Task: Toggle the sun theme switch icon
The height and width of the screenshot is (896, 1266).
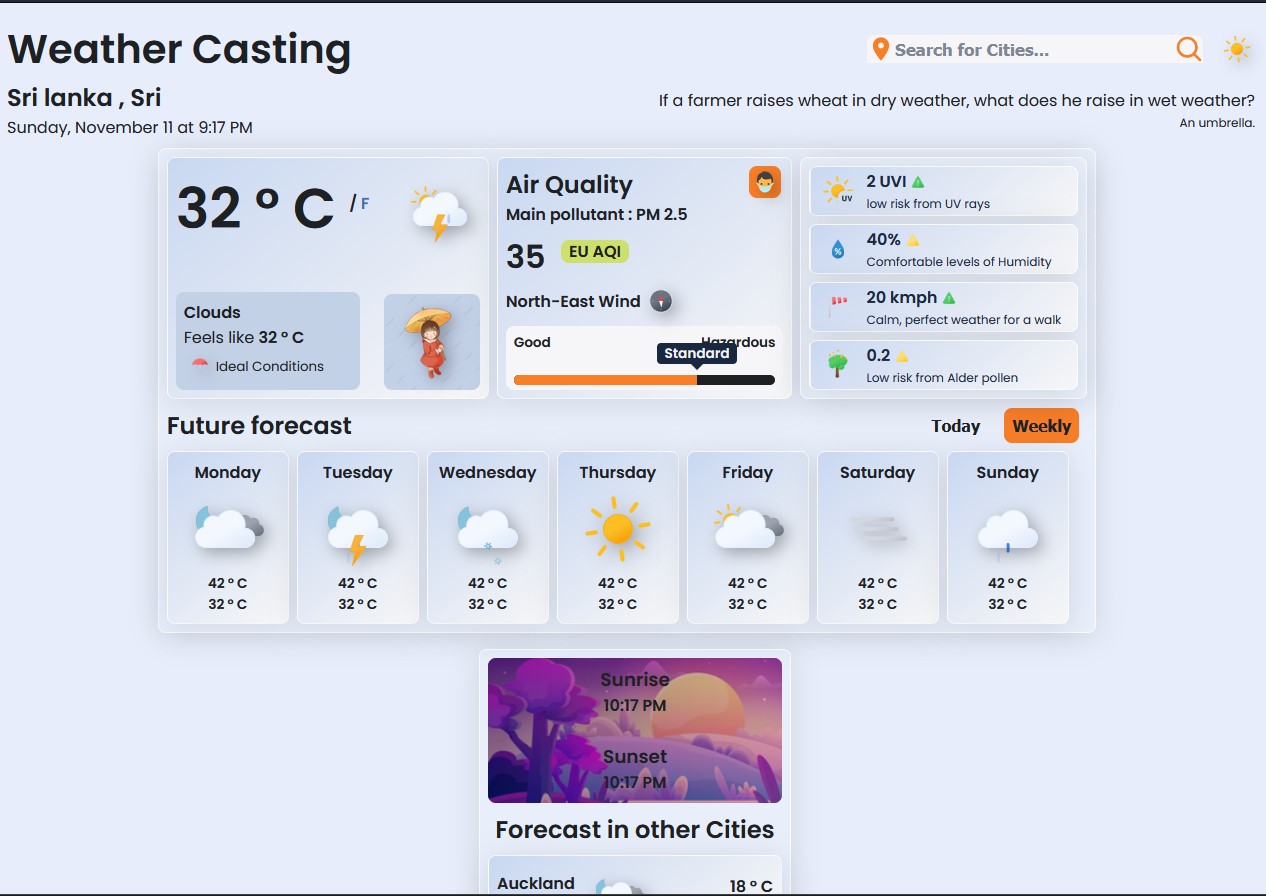Action: click(x=1237, y=50)
